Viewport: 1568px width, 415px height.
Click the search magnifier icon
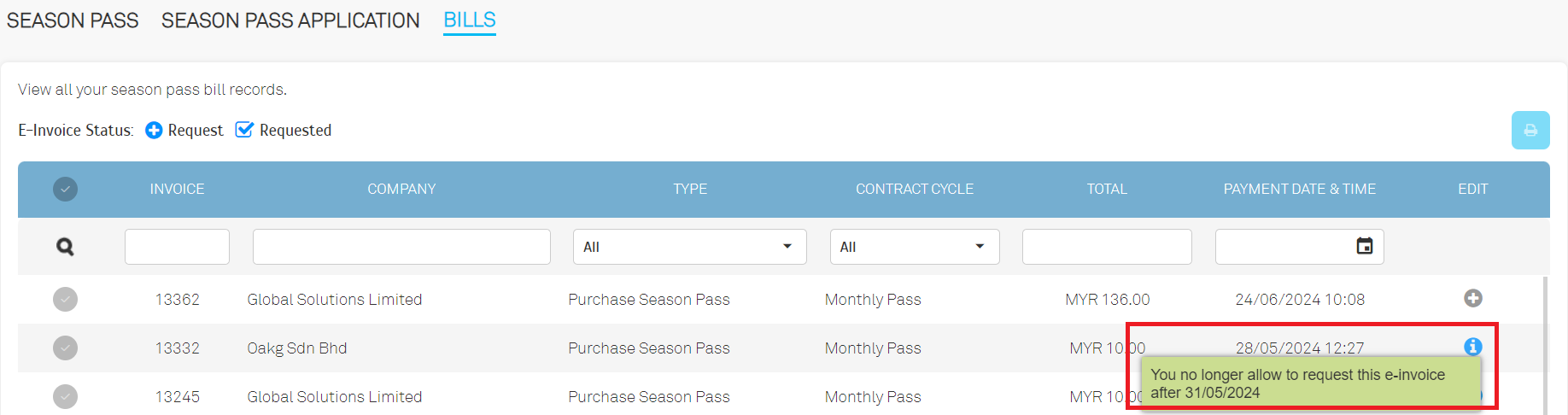[65, 247]
